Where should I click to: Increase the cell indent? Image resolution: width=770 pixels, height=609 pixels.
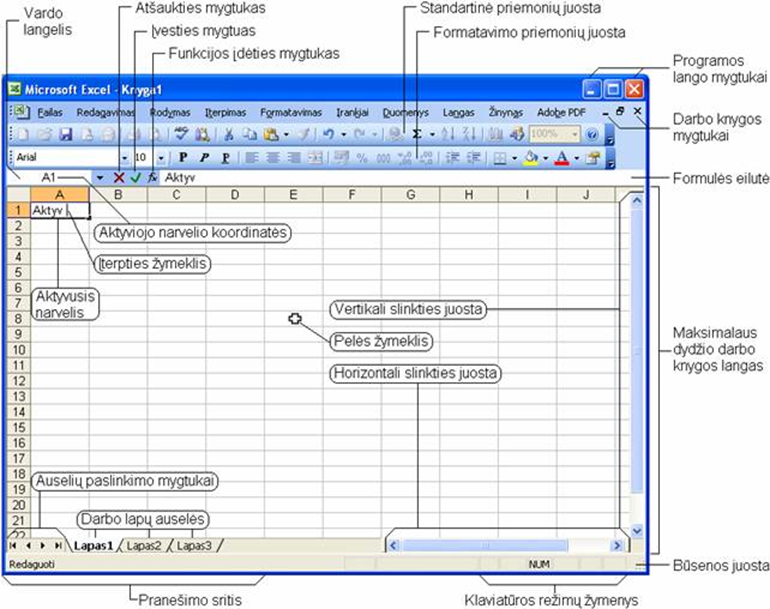[474, 158]
